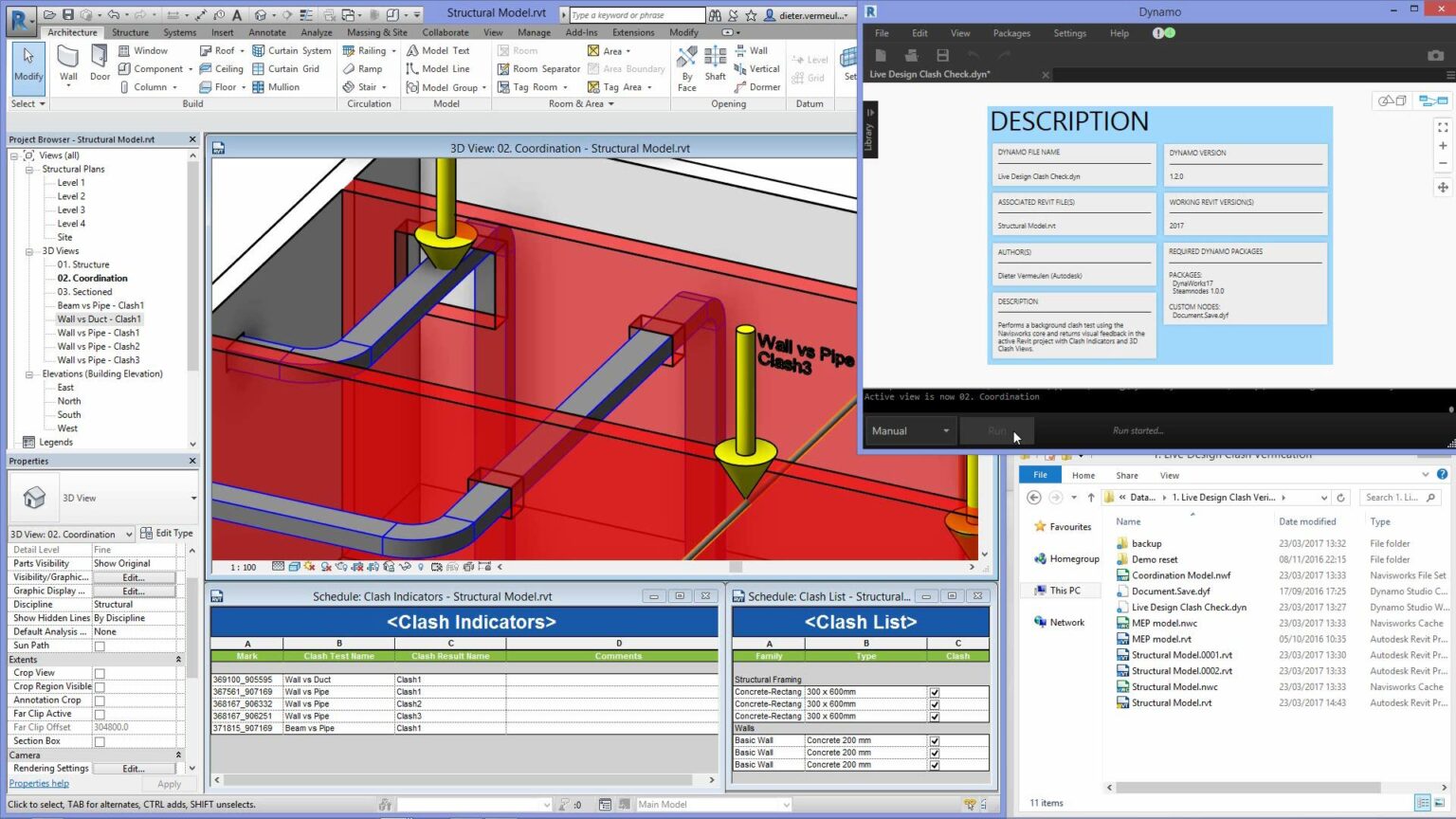Screen dimensions: 1456x819
Task: Switch to the Annotate ribbon tab
Action: tap(266, 31)
